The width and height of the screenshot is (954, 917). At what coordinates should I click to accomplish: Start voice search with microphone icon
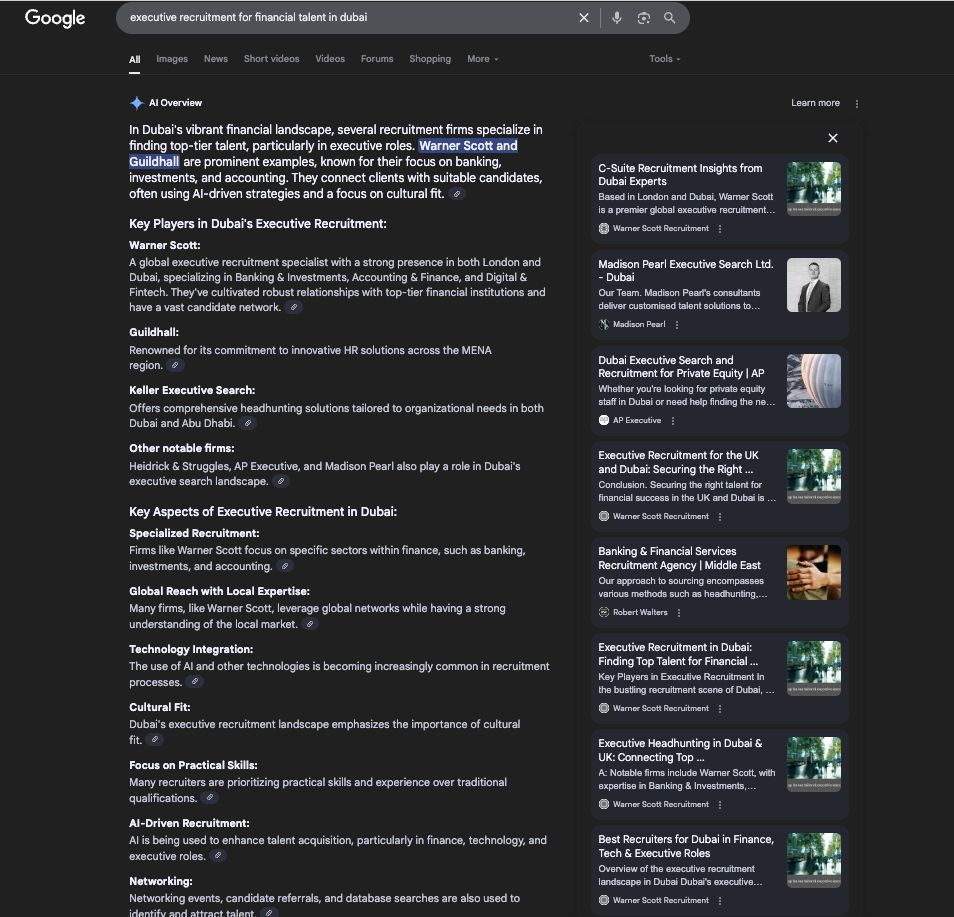(x=616, y=18)
